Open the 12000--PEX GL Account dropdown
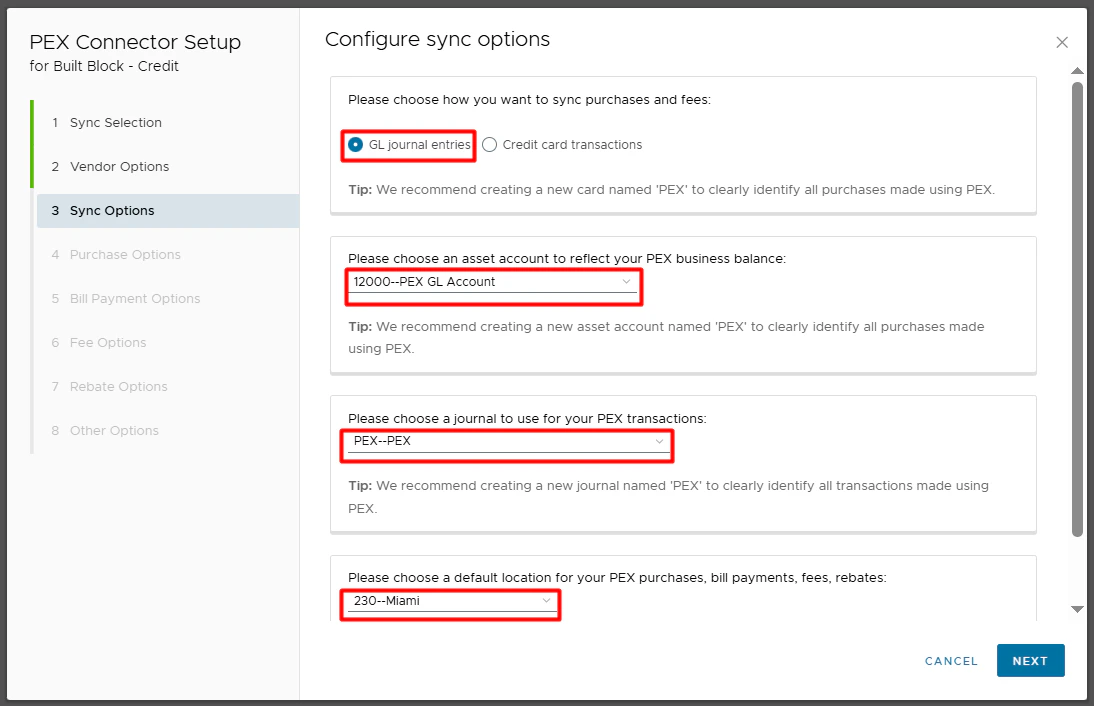1094x706 pixels. tap(493, 282)
